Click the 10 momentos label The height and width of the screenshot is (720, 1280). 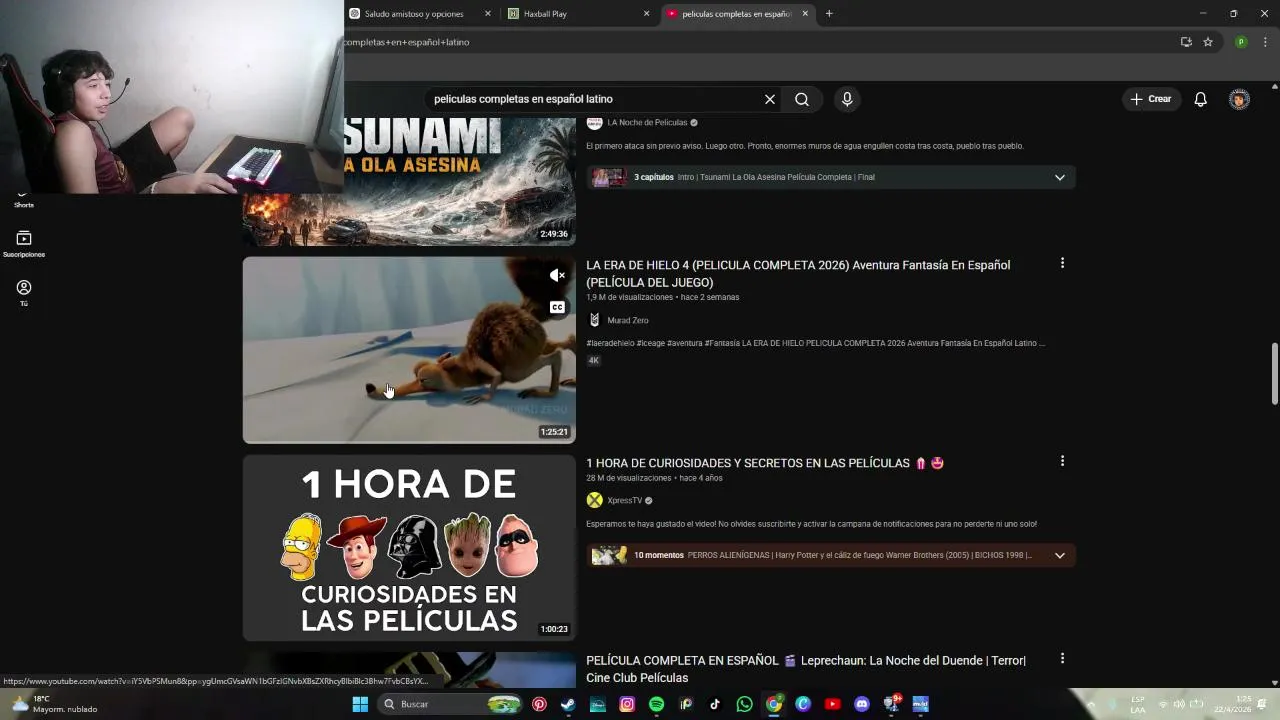pyautogui.click(x=659, y=555)
